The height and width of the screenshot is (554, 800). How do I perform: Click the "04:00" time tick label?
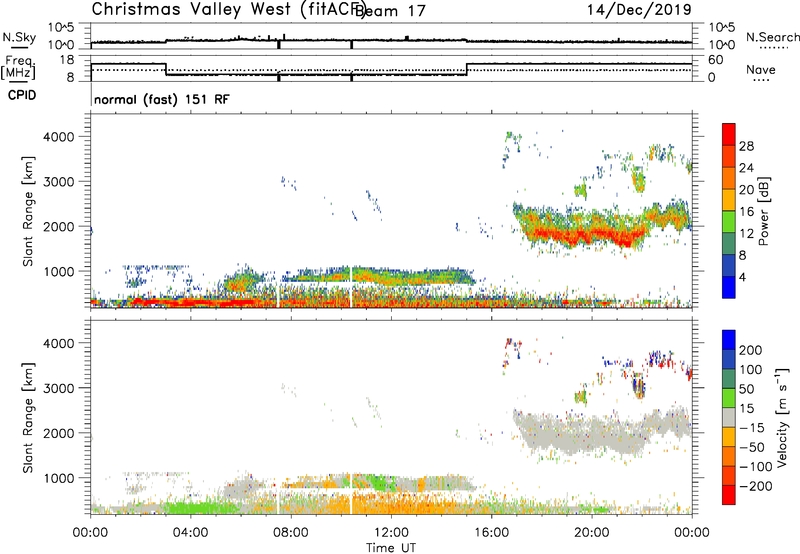tap(191, 533)
